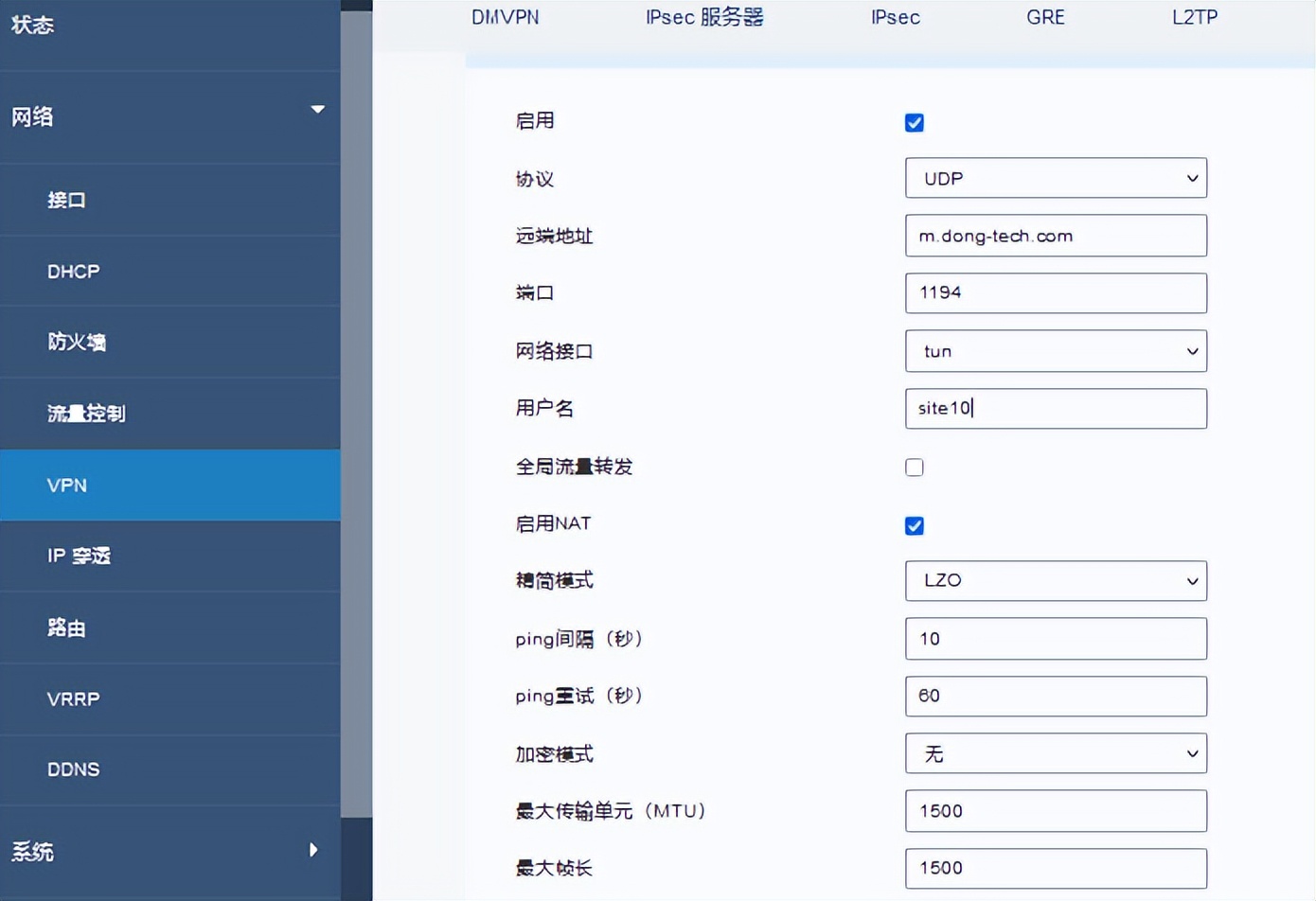The height and width of the screenshot is (901, 1316).
Task: Open the 加密模式 dropdown showing 无
Action: tap(1055, 753)
